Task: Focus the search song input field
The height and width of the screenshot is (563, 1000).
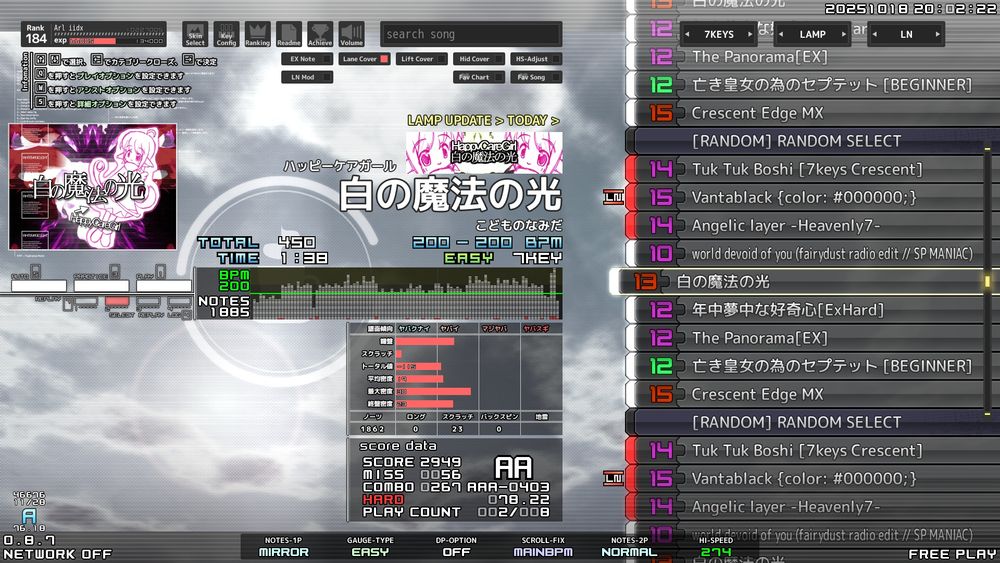Action: tap(471, 34)
